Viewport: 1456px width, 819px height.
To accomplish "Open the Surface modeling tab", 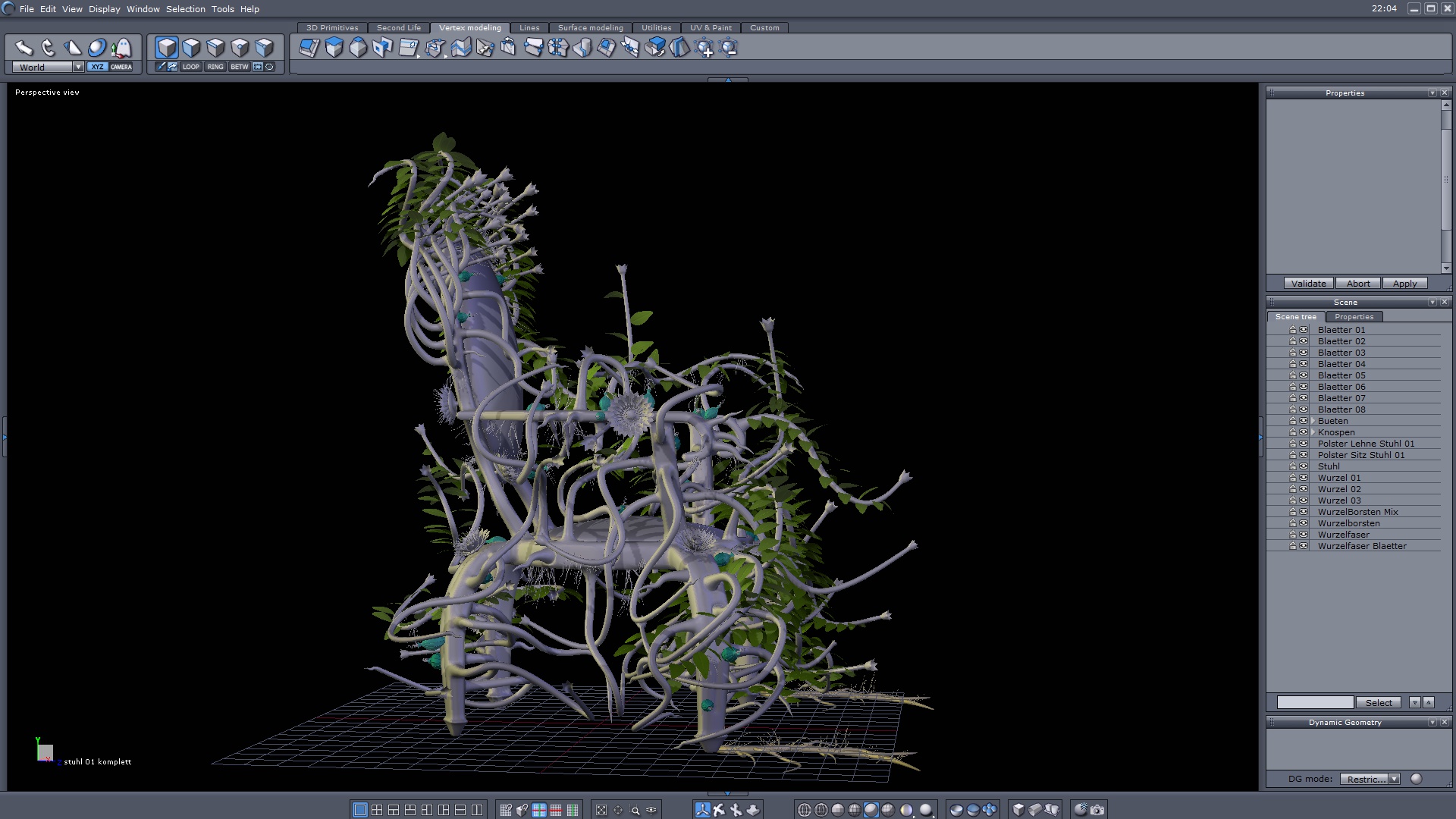I will click(x=590, y=27).
